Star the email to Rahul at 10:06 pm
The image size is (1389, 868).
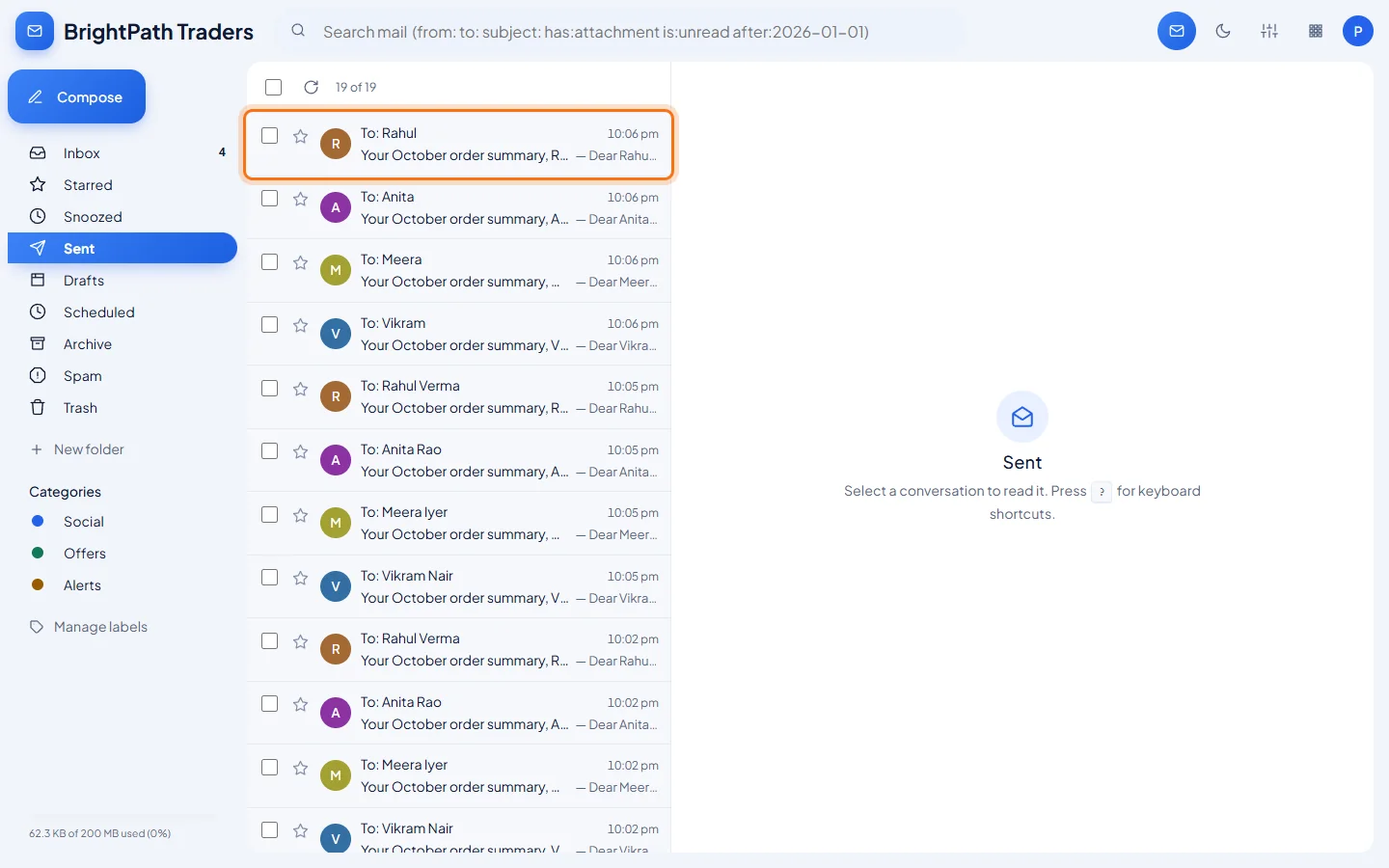301,136
